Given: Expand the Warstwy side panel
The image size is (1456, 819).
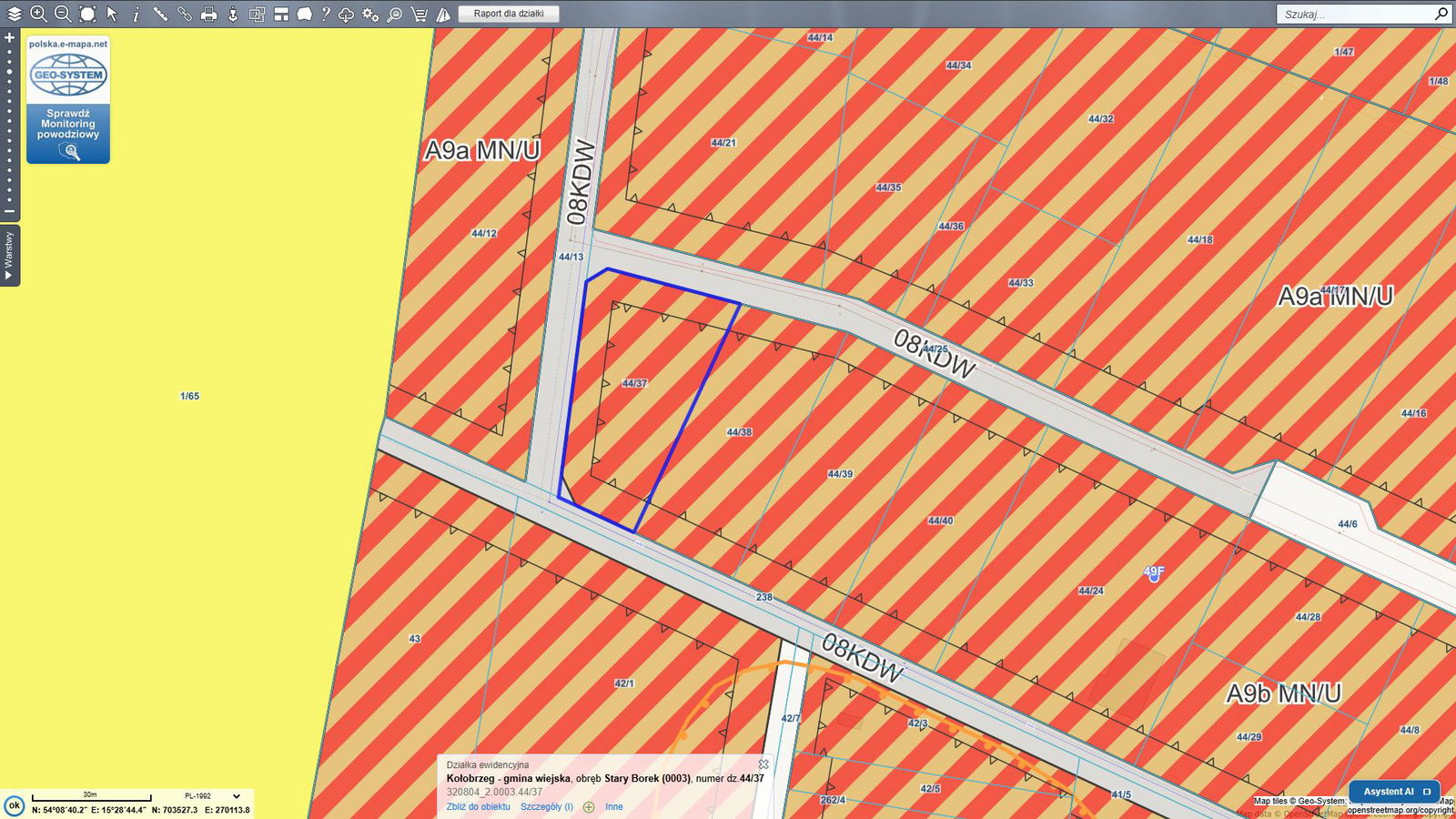Looking at the screenshot, I should click(x=9, y=256).
